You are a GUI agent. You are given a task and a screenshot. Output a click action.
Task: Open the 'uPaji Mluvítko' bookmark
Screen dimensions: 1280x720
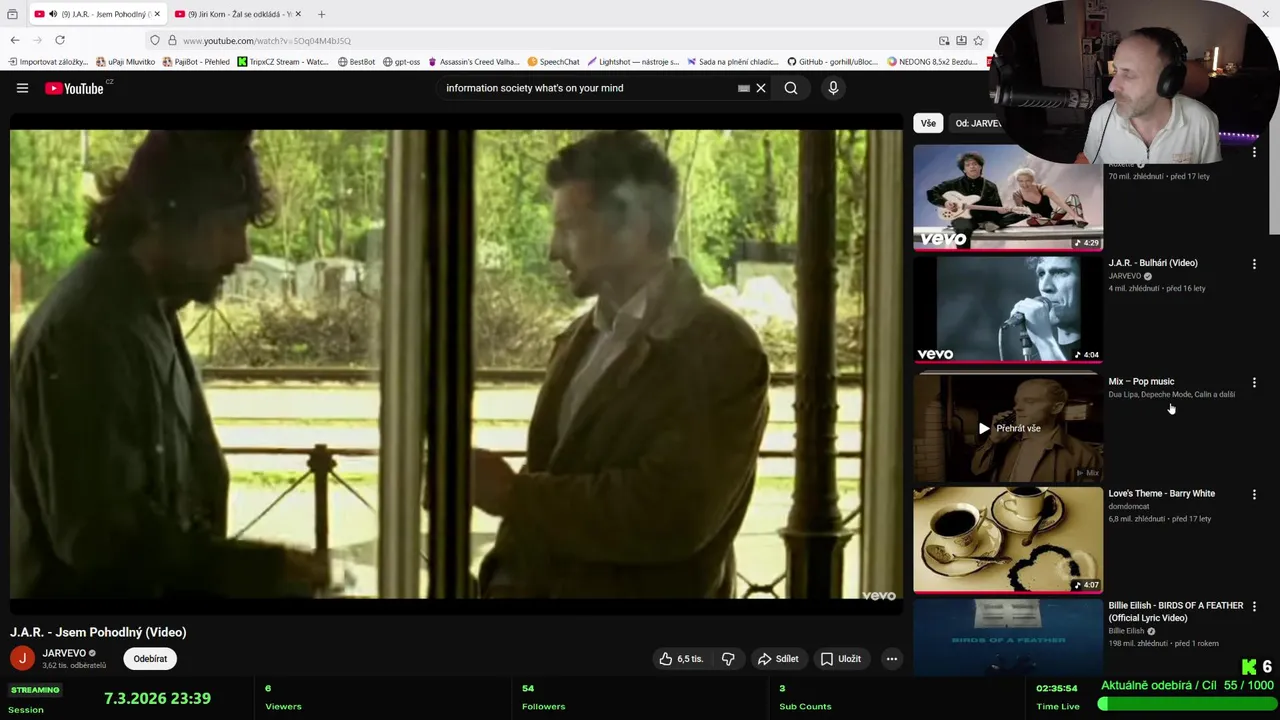[126, 62]
